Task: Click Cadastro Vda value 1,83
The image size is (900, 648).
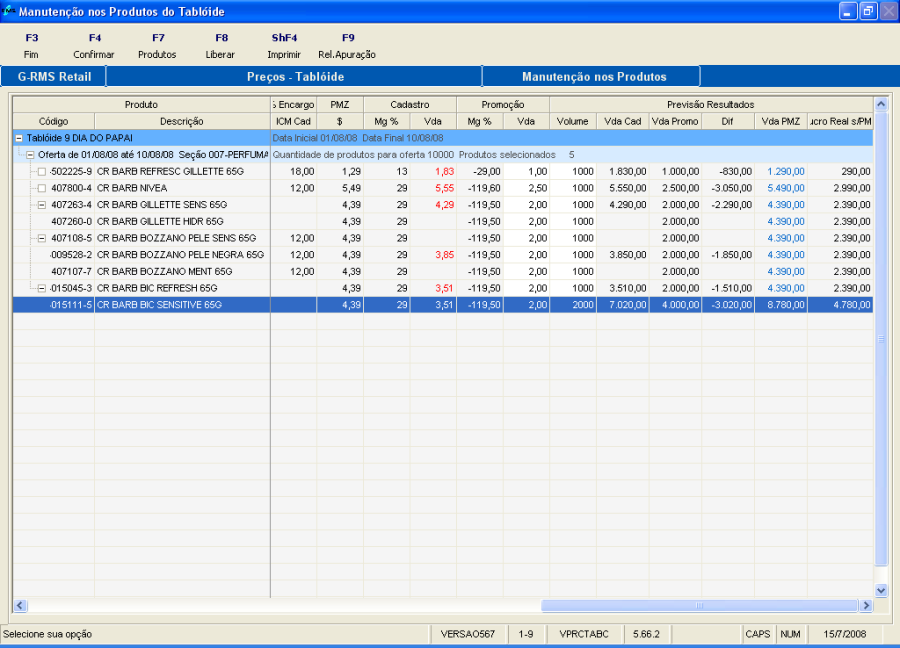Action: point(444,172)
